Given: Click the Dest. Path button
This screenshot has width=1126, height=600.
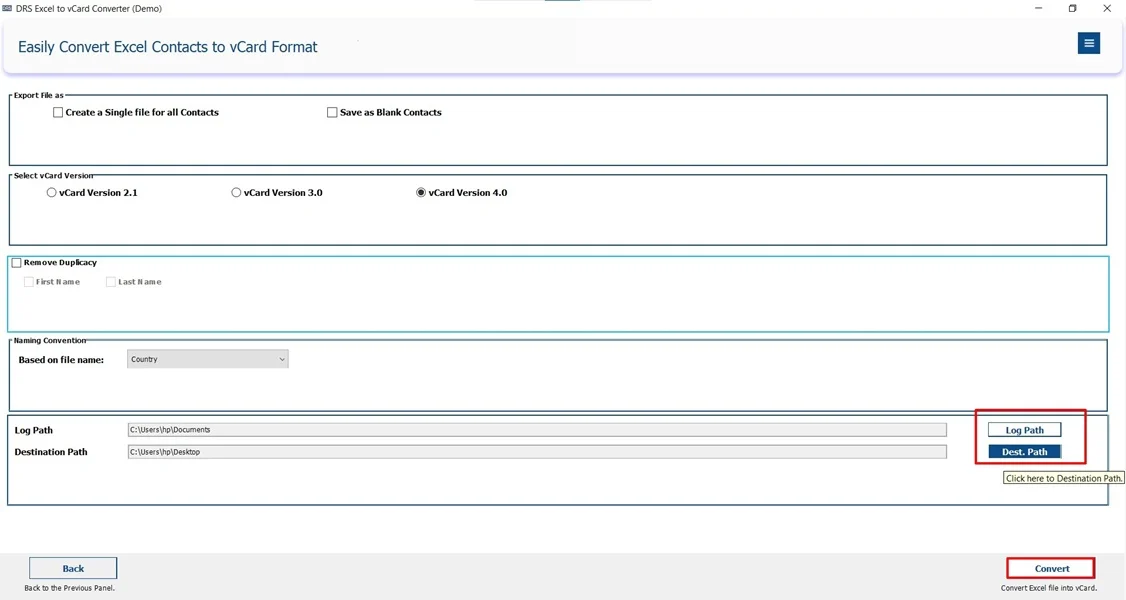Looking at the screenshot, I should point(1024,451).
